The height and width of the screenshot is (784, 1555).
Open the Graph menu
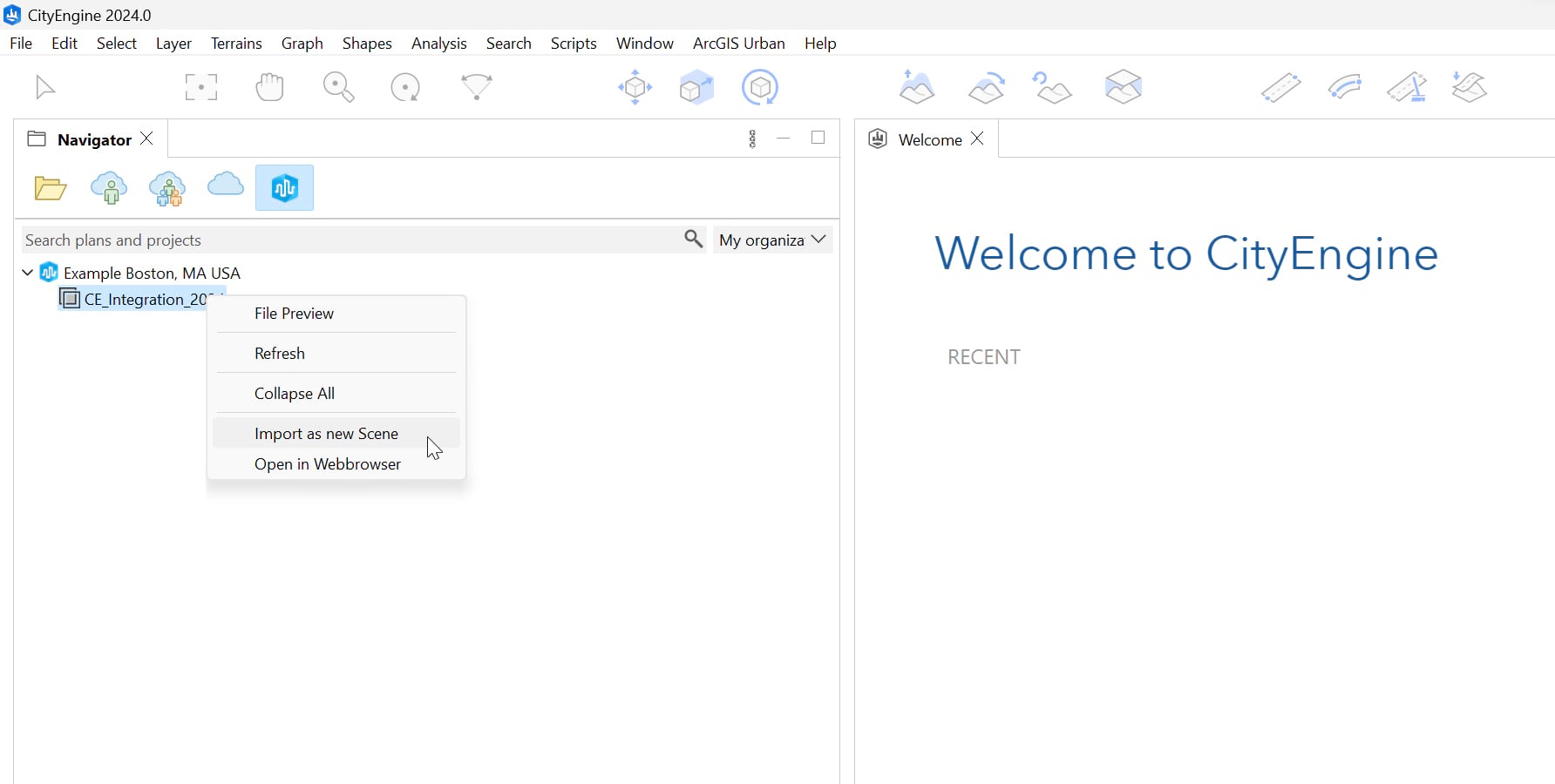coord(302,43)
